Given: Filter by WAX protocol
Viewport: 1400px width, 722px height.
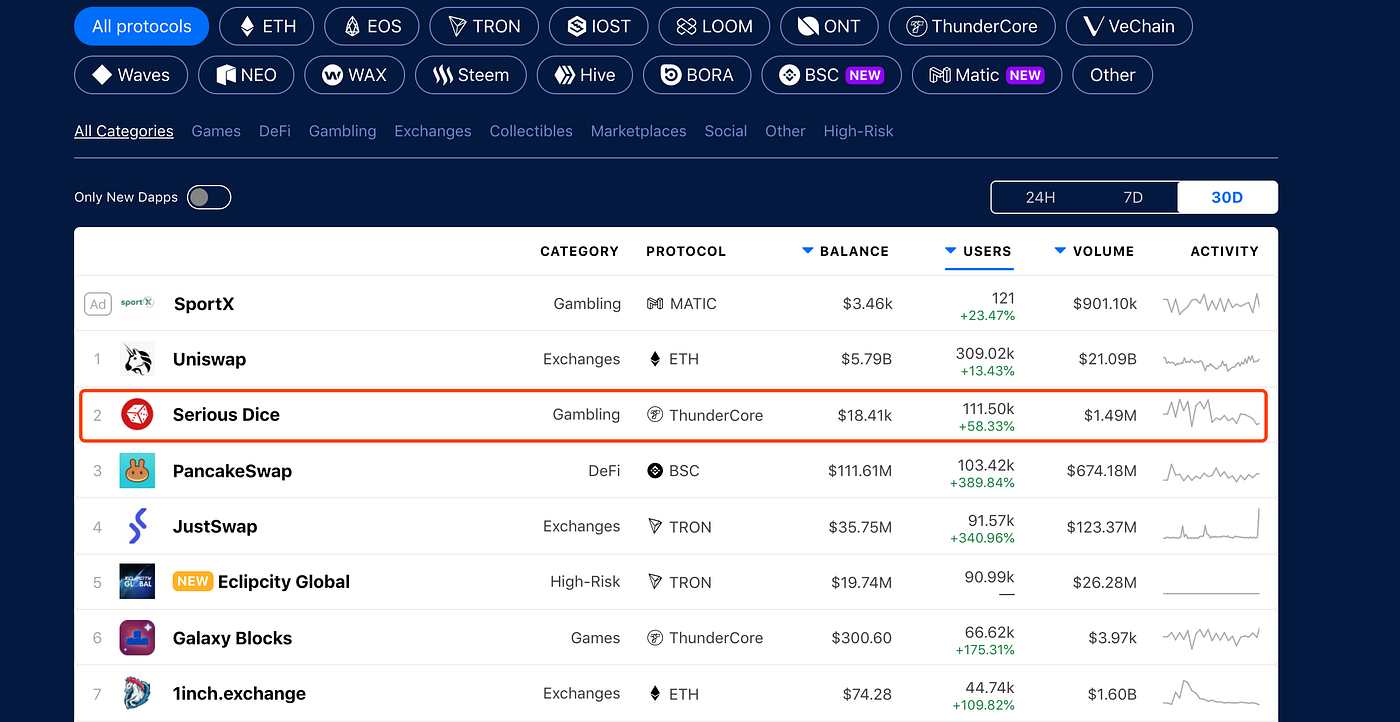Looking at the screenshot, I should click(x=354, y=75).
